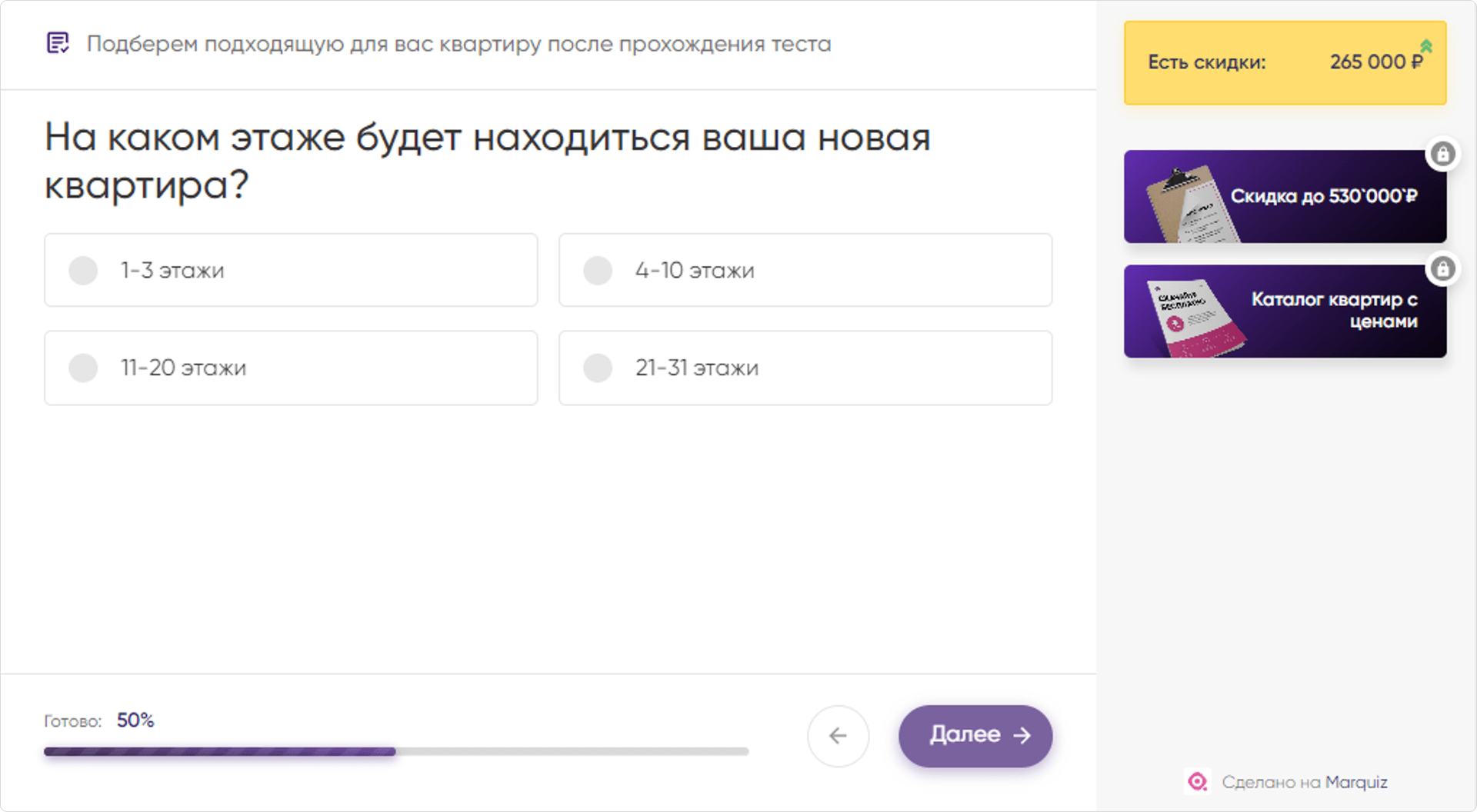Click the "50%" progress value
Screen dimensions: 1477x812
point(135,720)
